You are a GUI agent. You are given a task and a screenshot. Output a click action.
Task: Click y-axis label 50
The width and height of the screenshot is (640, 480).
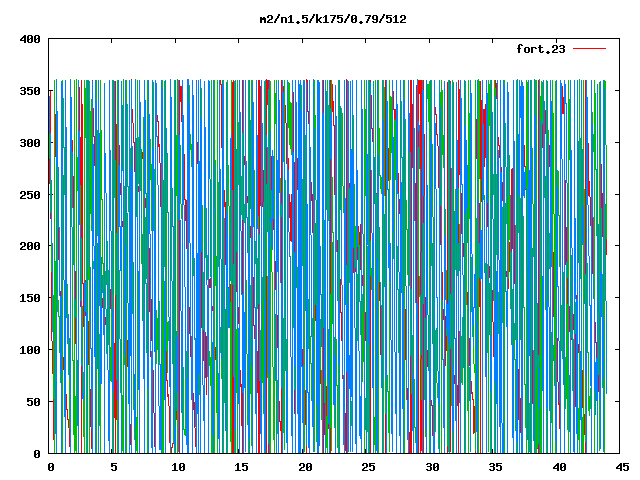click(x=33, y=402)
